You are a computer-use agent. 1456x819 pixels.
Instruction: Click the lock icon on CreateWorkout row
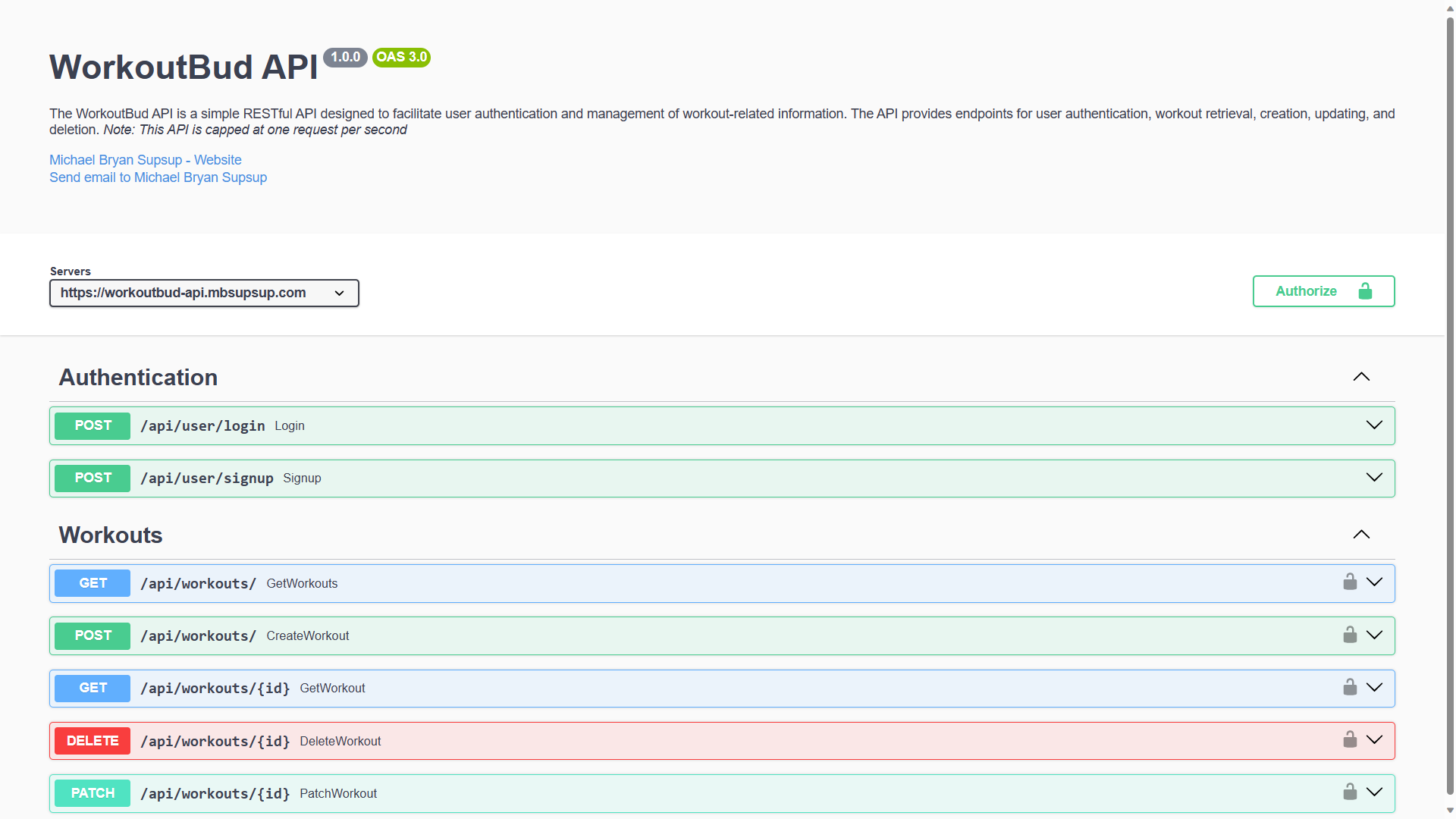point(1350,635)
